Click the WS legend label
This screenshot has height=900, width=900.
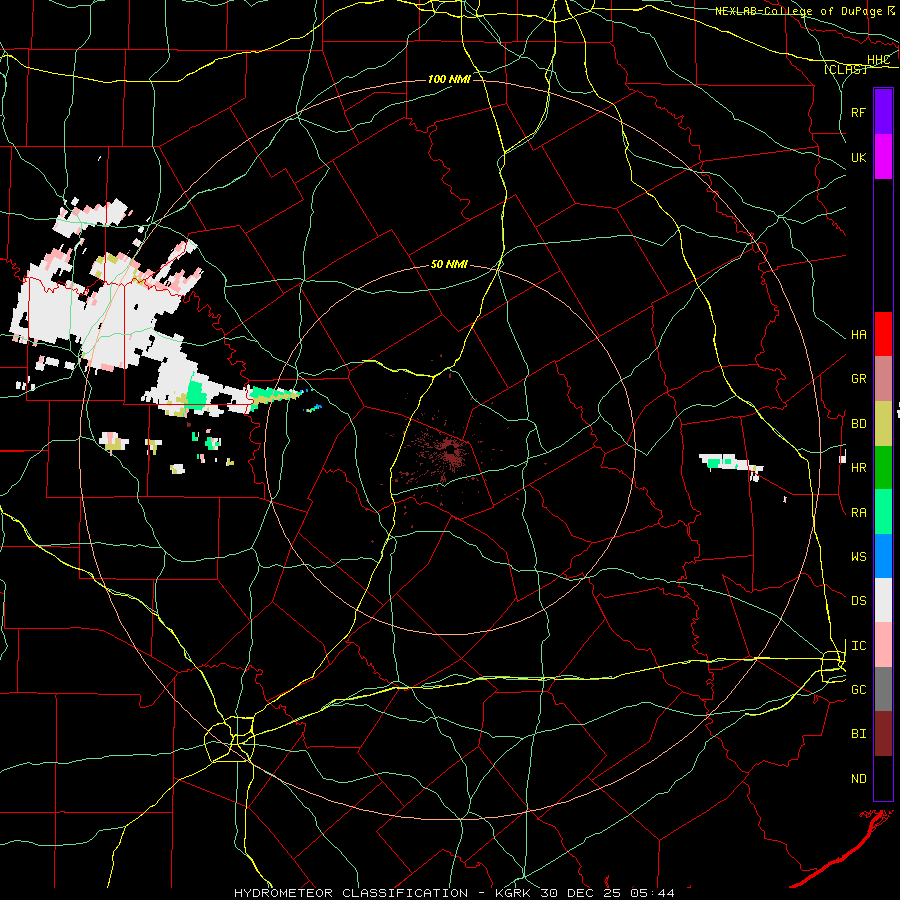(x=858, y=557)
